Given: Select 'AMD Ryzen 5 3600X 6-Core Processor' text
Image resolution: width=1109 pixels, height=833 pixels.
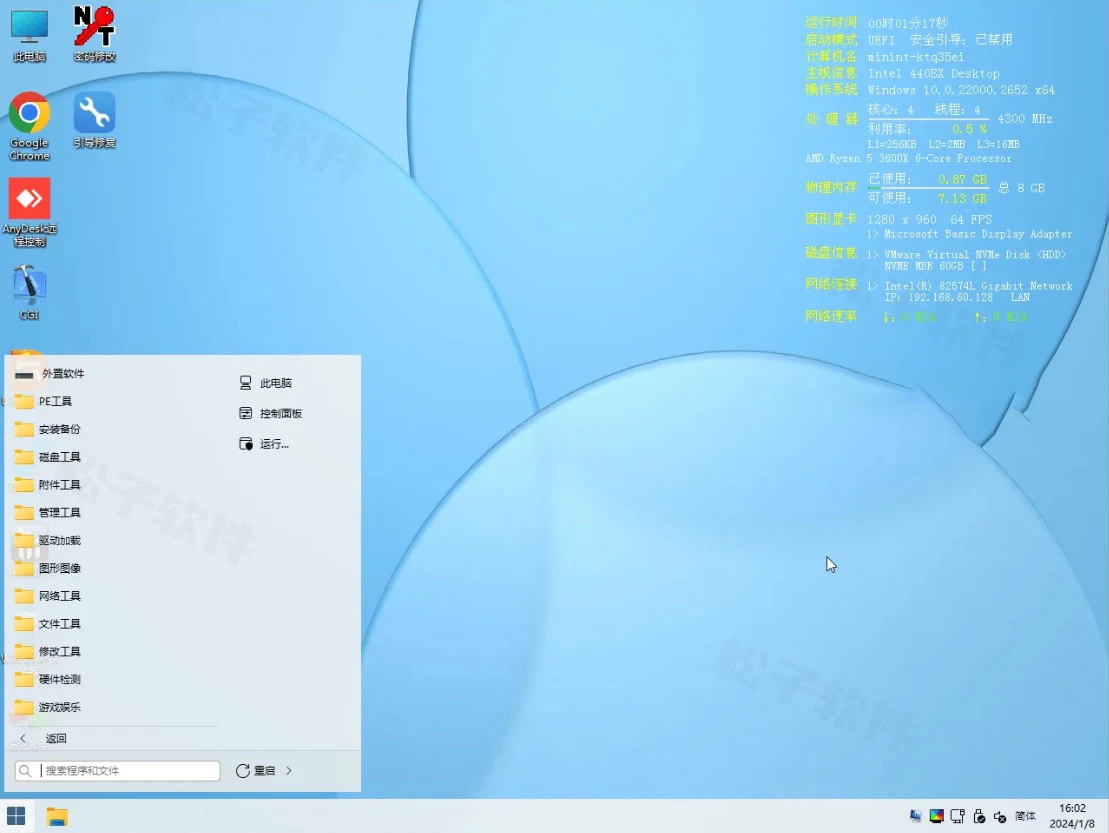Looking at the screenshot, I should tap(908, 158).
